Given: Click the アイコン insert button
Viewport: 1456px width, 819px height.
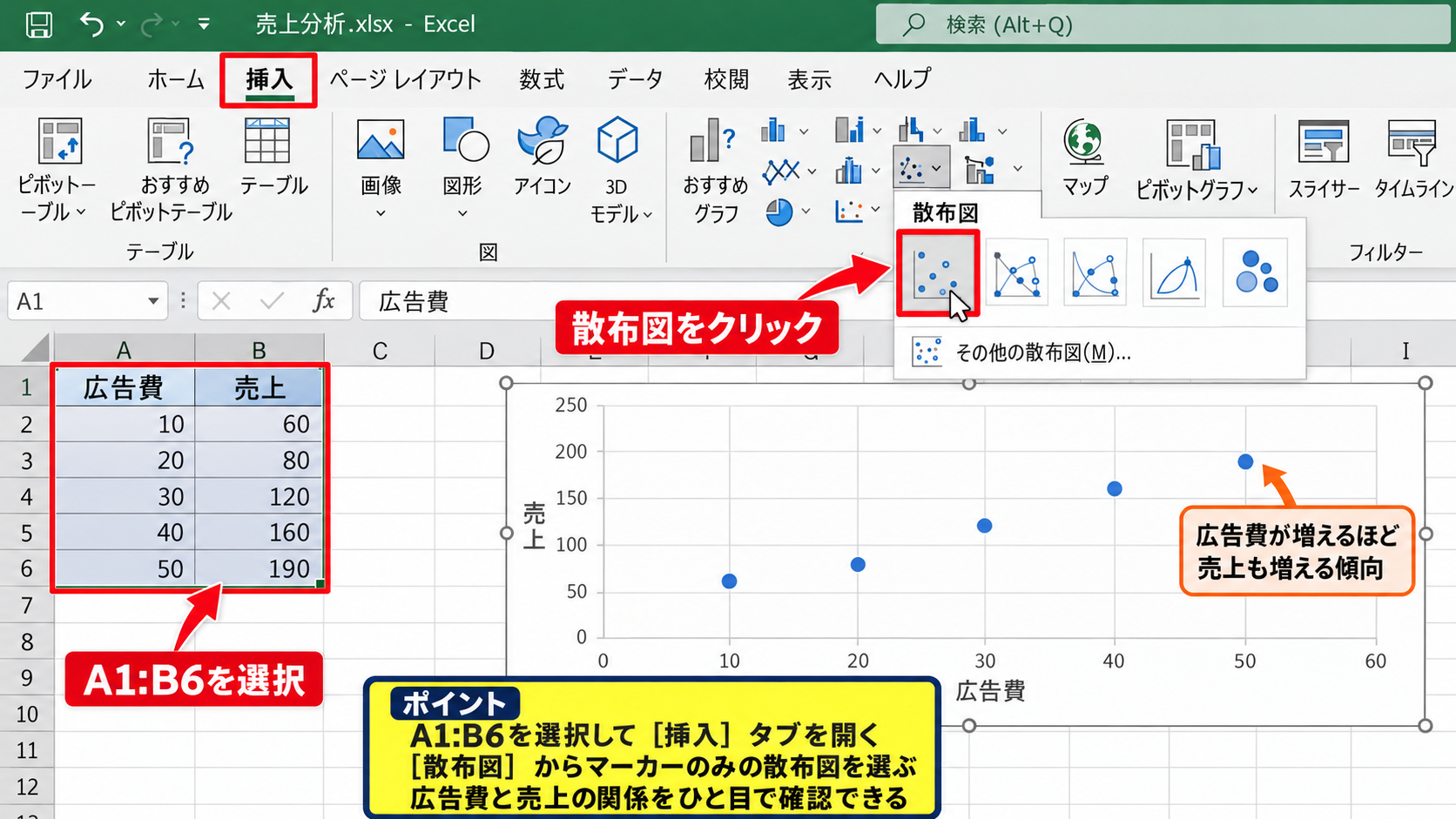Looking at the screenshot, I should click(x=542, y=139).
